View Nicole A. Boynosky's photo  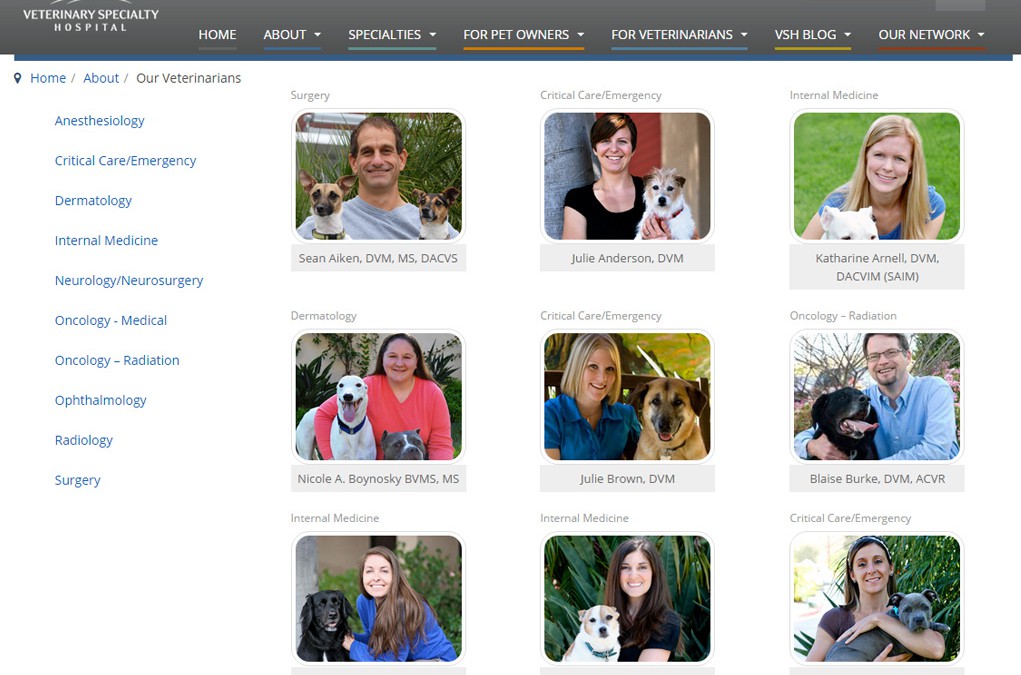coord(378,396)
